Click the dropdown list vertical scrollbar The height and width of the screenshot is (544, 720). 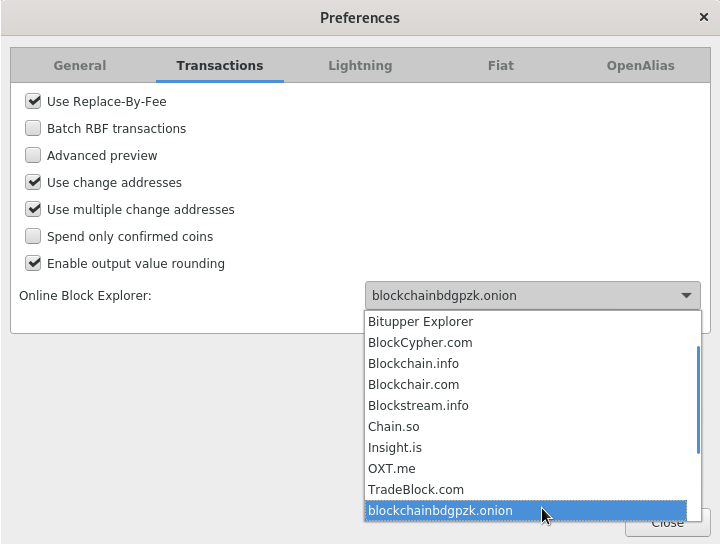pos(697,400)
